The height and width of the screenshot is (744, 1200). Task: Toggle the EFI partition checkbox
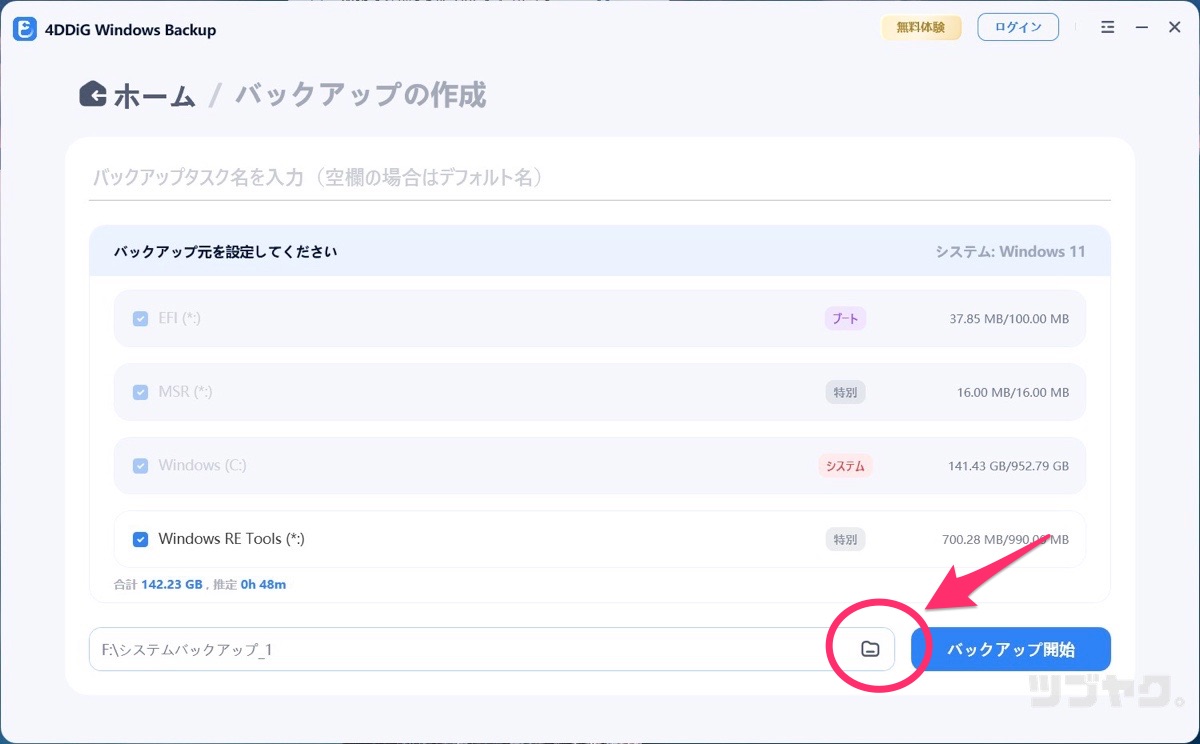[141, 319]
